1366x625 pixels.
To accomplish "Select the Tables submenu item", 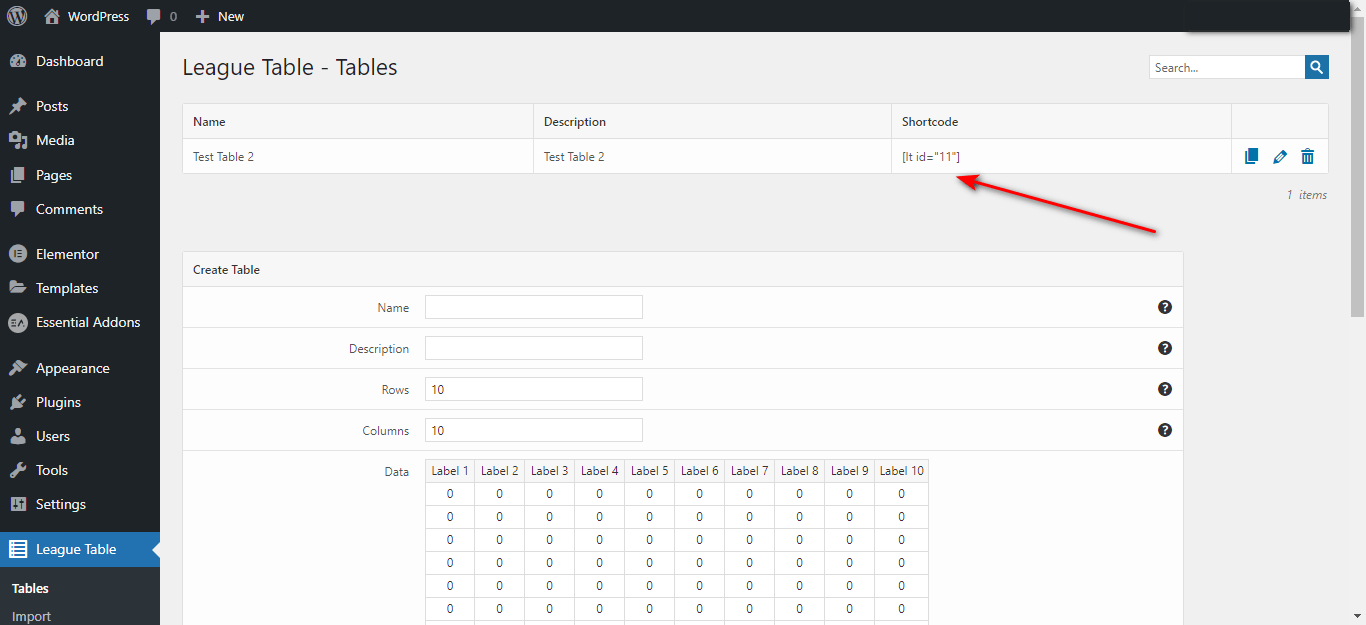I will [29, 588].
